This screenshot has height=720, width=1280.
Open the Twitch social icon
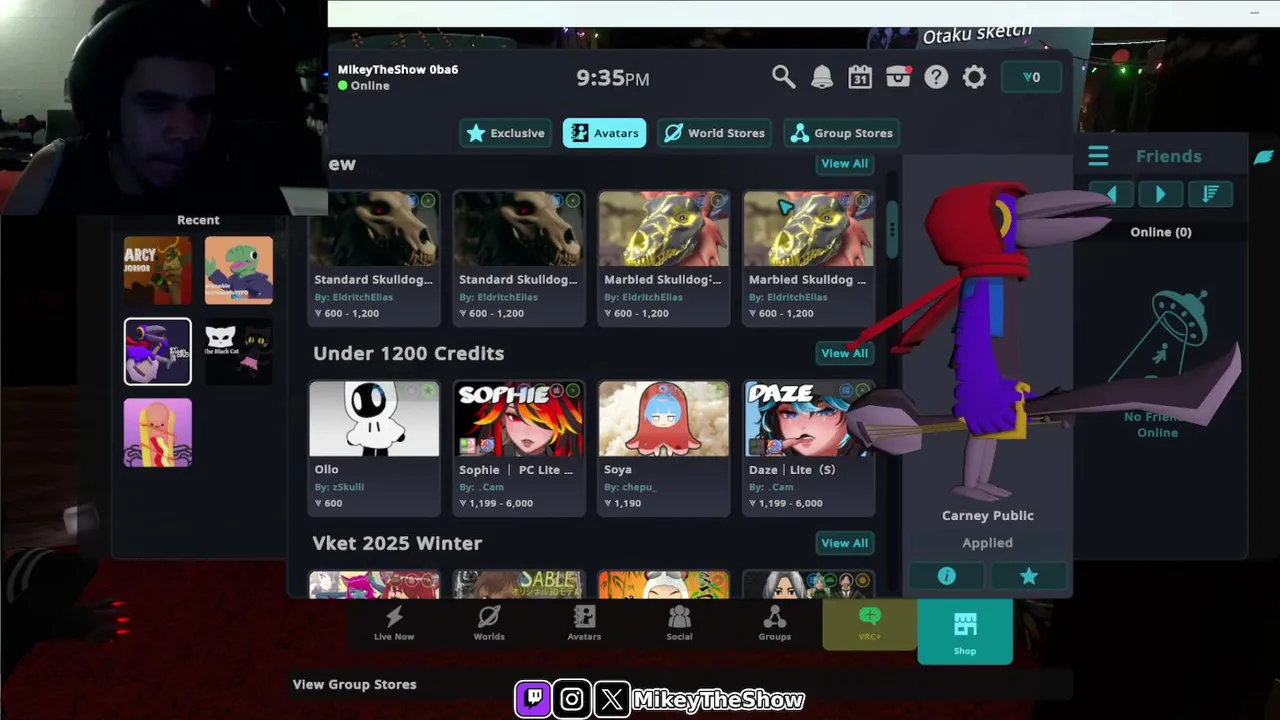(533, 699)
